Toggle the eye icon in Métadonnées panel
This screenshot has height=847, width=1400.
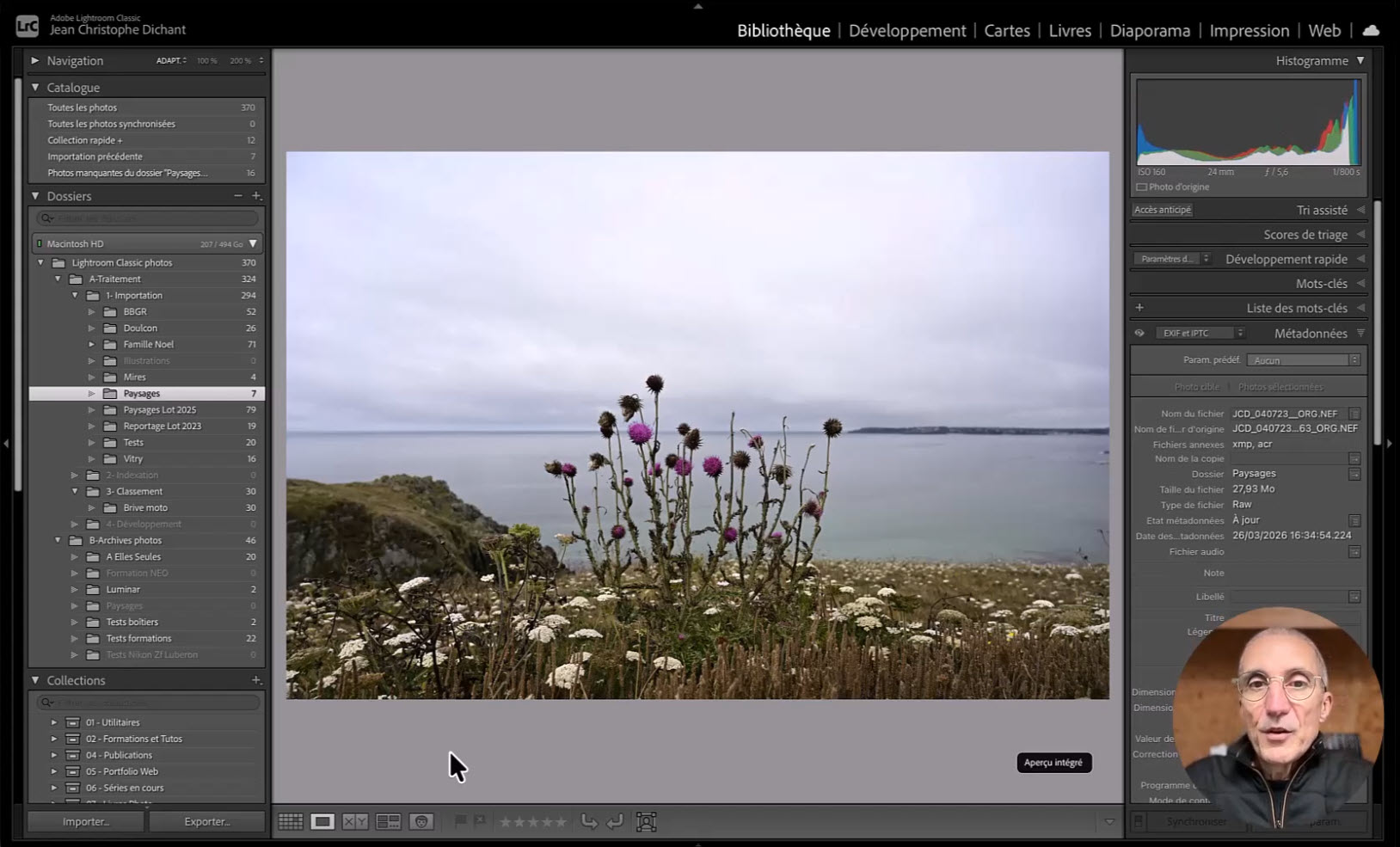[1139, 334]
